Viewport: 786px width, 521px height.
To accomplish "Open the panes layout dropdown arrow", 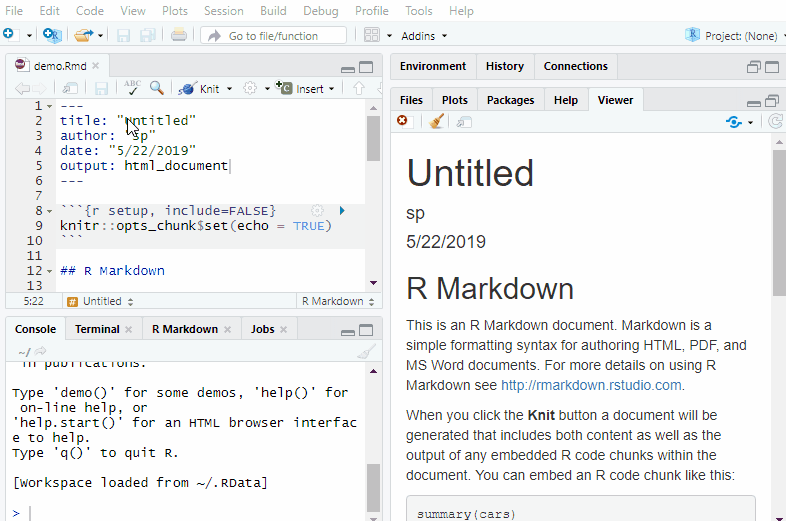I will pos(389,36).
